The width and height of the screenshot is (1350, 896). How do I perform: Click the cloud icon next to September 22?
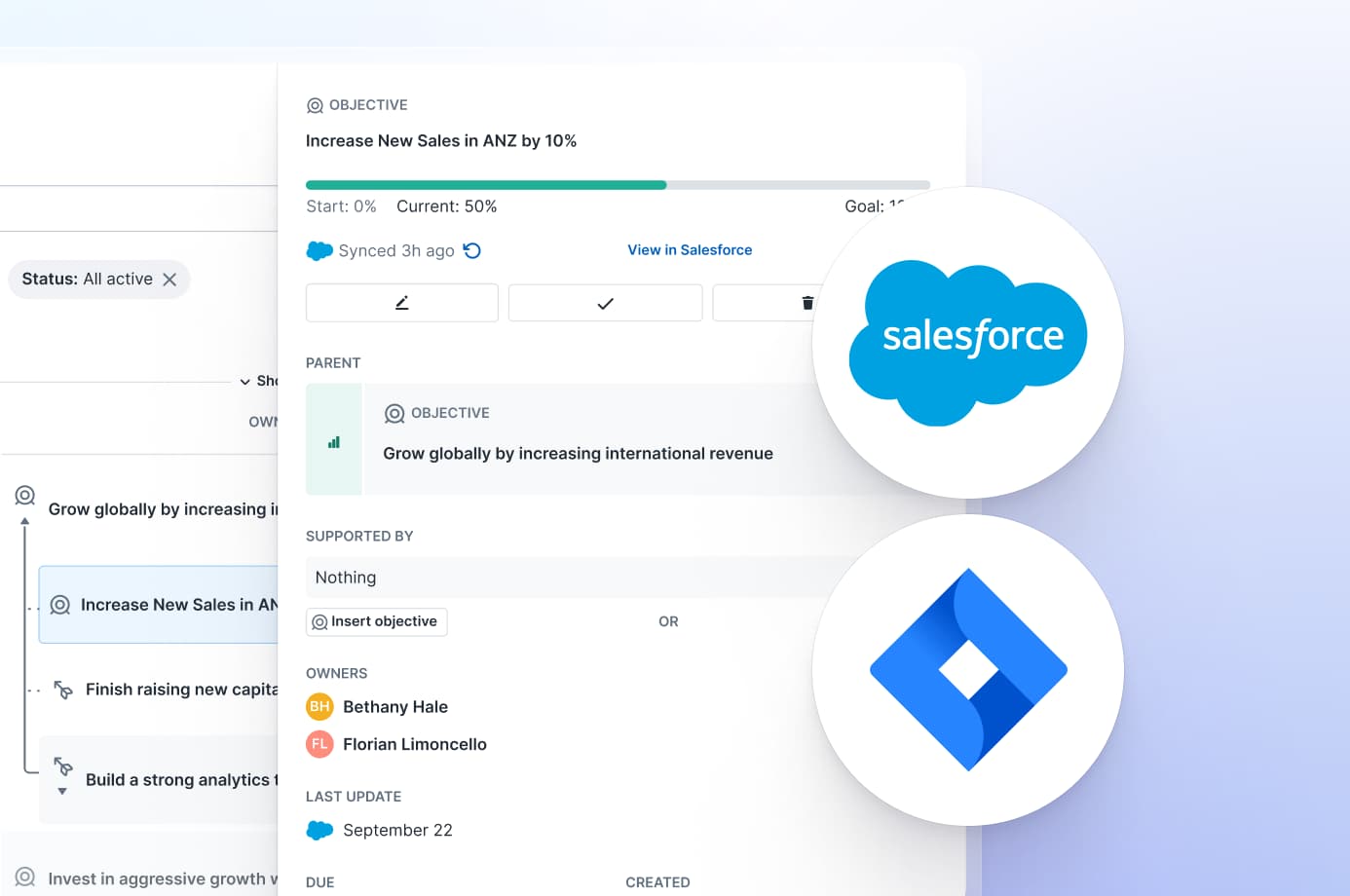319,830
